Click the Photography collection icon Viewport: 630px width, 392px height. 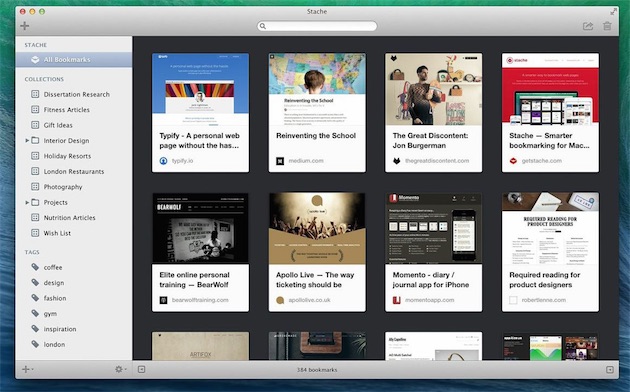coord(35,187)
